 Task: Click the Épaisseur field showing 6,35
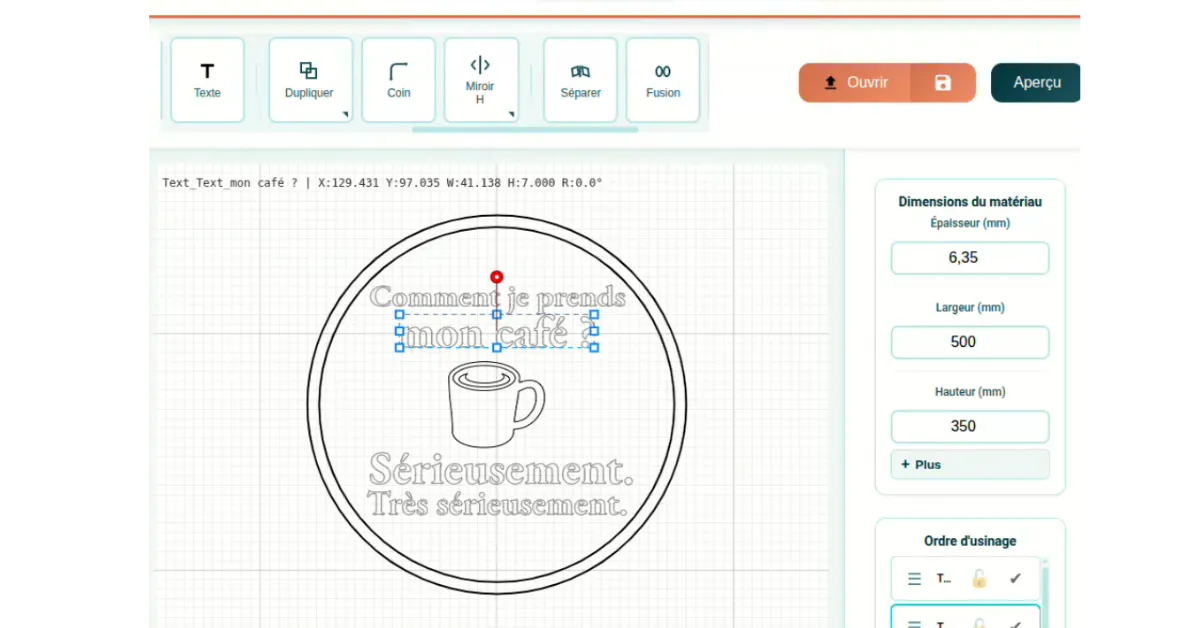coord(970,258)
